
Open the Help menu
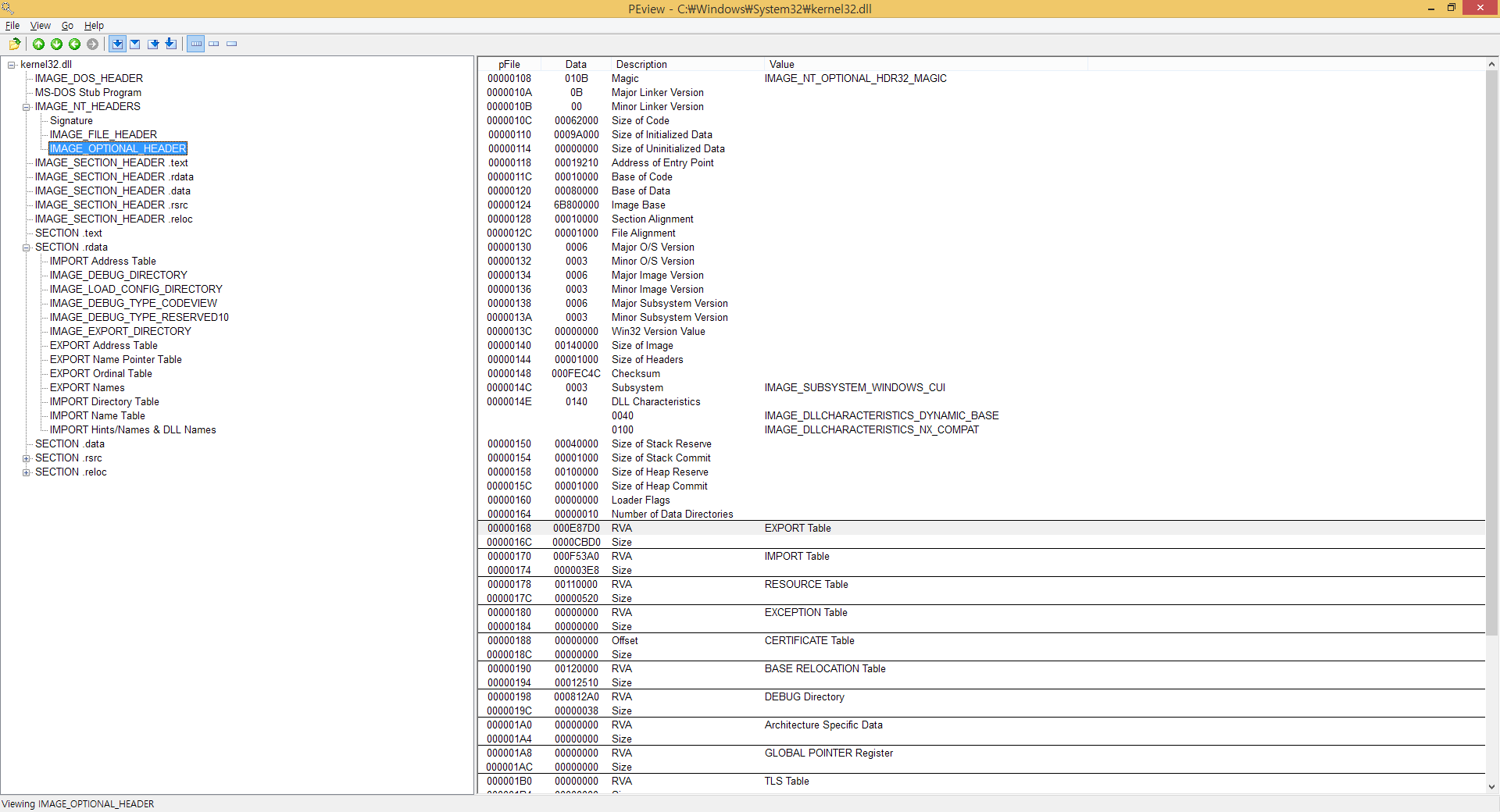[x=94, y=26]
